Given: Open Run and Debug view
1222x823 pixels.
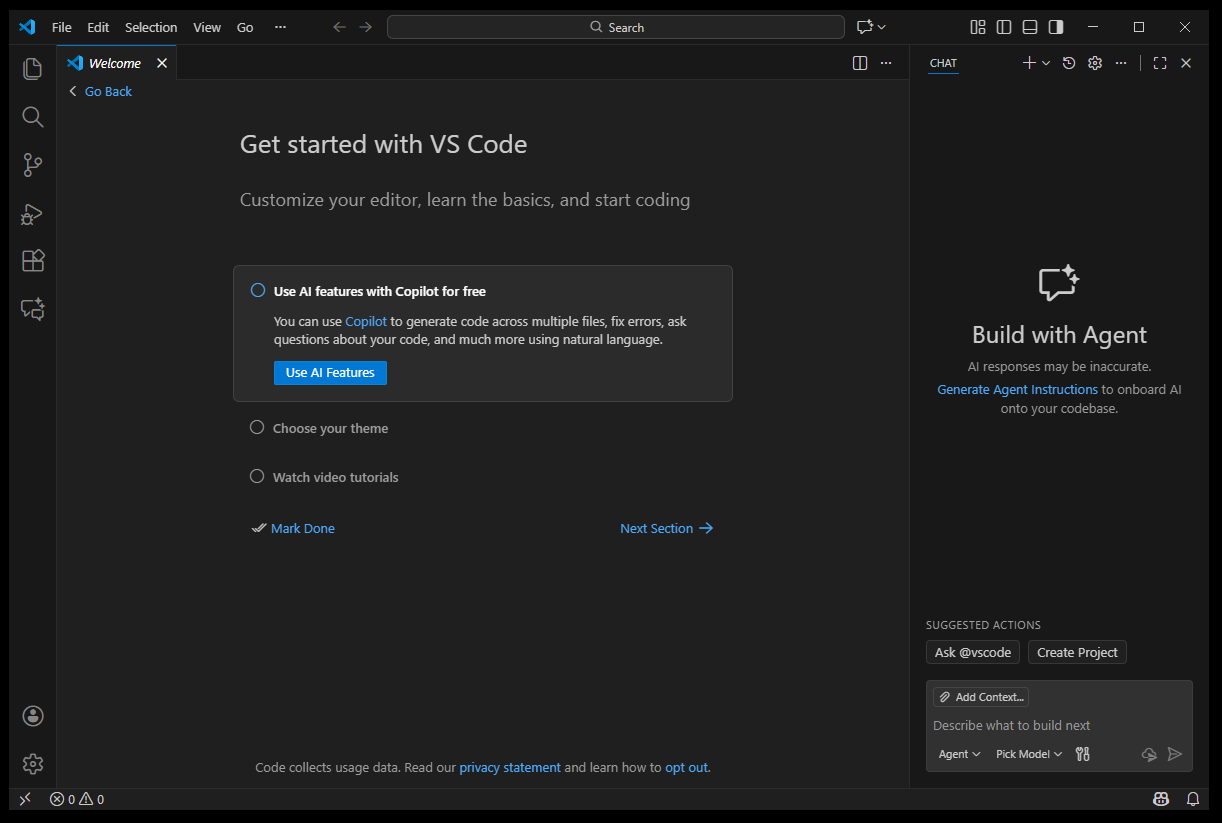Looking at the screenshot, I should tap(33, 213).
